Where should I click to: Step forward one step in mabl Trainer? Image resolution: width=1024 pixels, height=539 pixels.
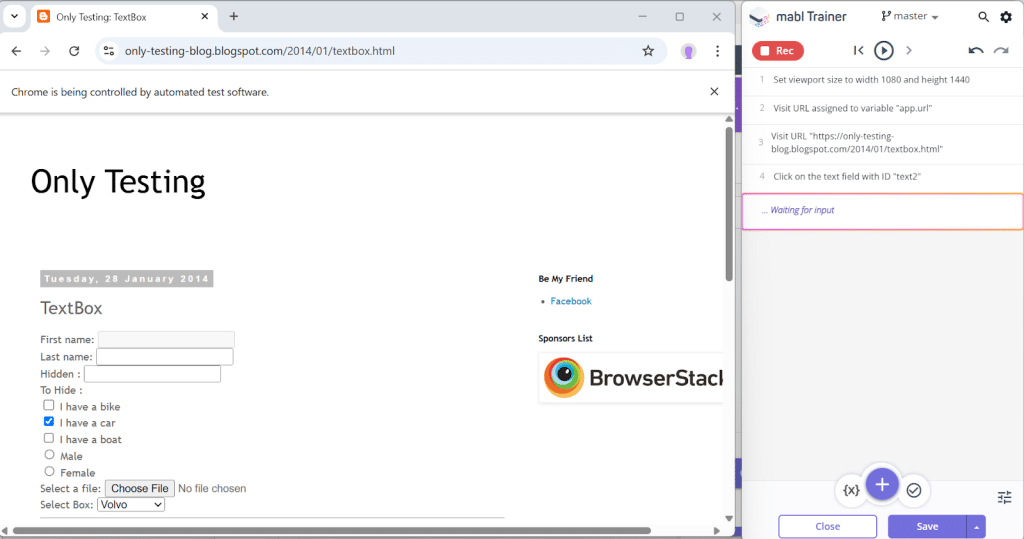908,50
